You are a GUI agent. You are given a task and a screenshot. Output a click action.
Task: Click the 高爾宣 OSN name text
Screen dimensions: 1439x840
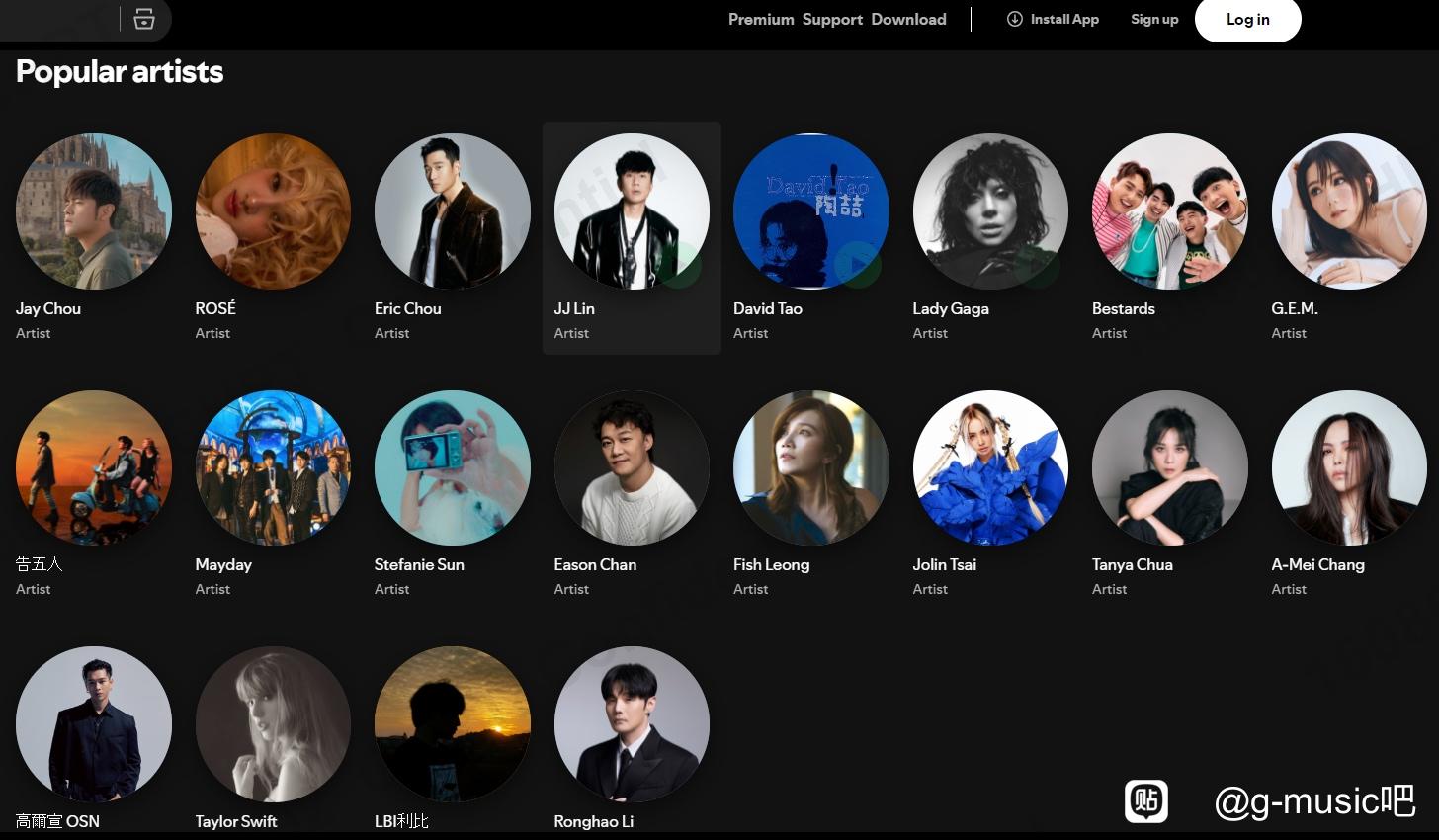[57, 821]
